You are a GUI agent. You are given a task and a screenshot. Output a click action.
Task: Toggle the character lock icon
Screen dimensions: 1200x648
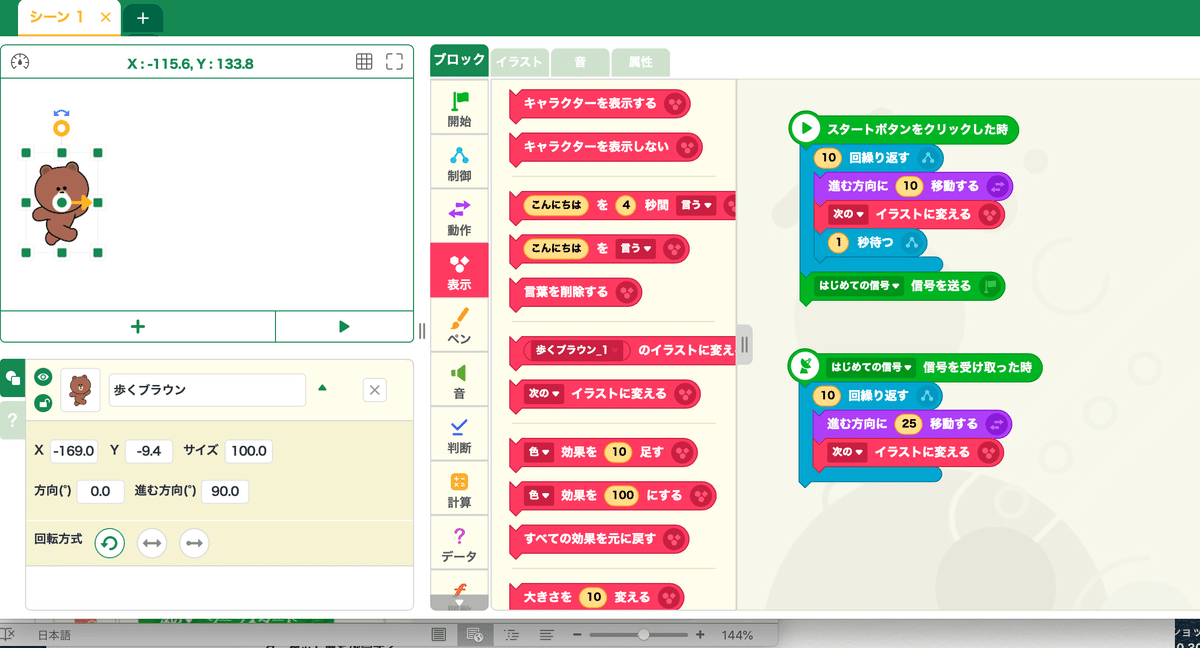pyautogui.click(x=42, y=403)
